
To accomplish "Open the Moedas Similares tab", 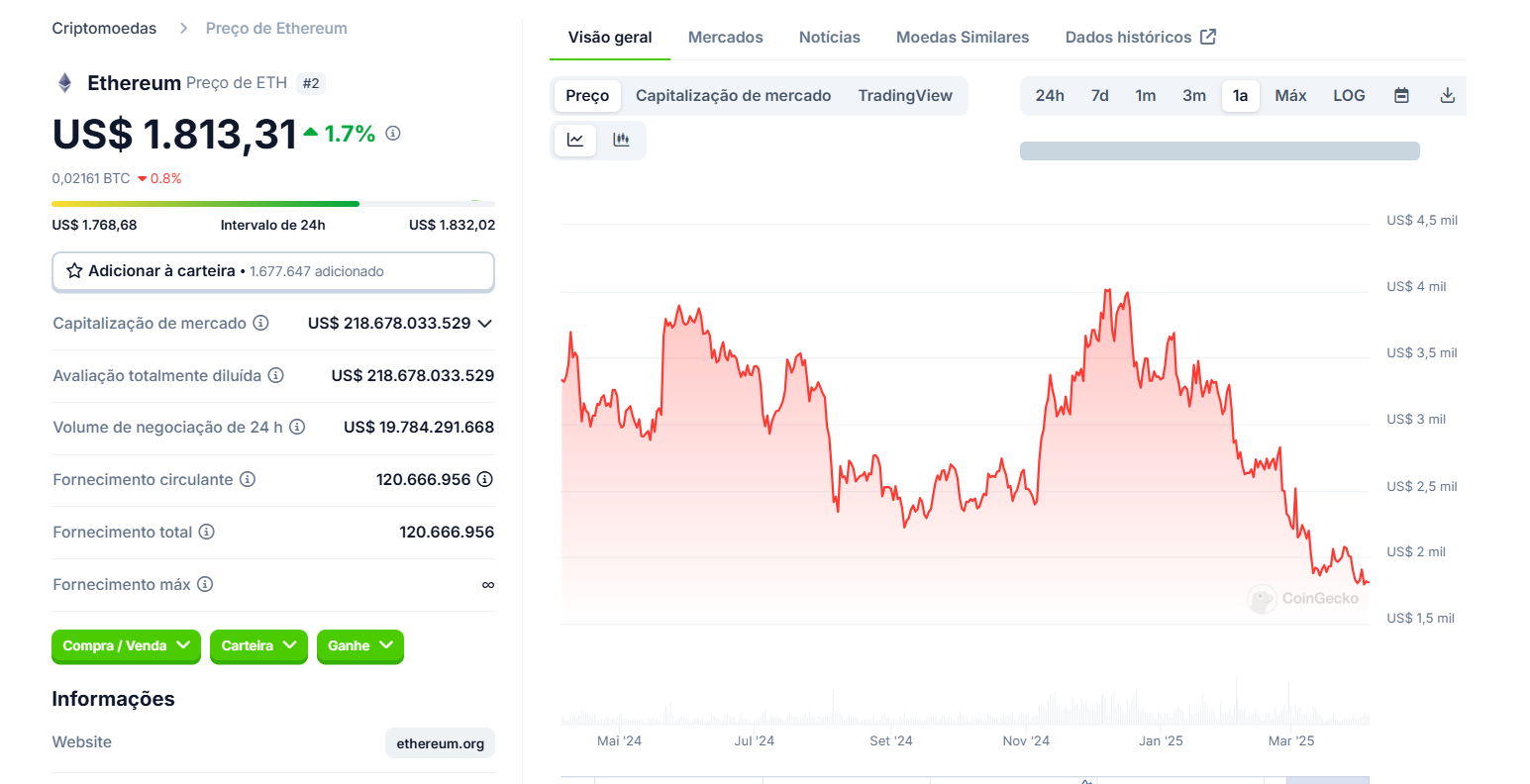I will click(963, 38).
